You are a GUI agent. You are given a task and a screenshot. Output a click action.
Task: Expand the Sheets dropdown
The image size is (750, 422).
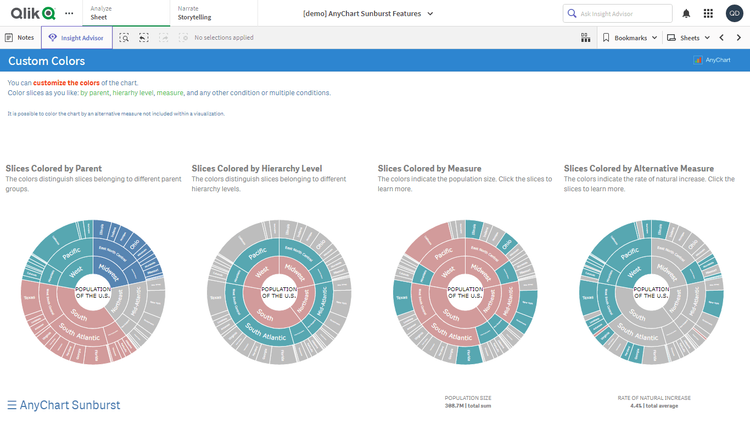[x=689, y=37]
